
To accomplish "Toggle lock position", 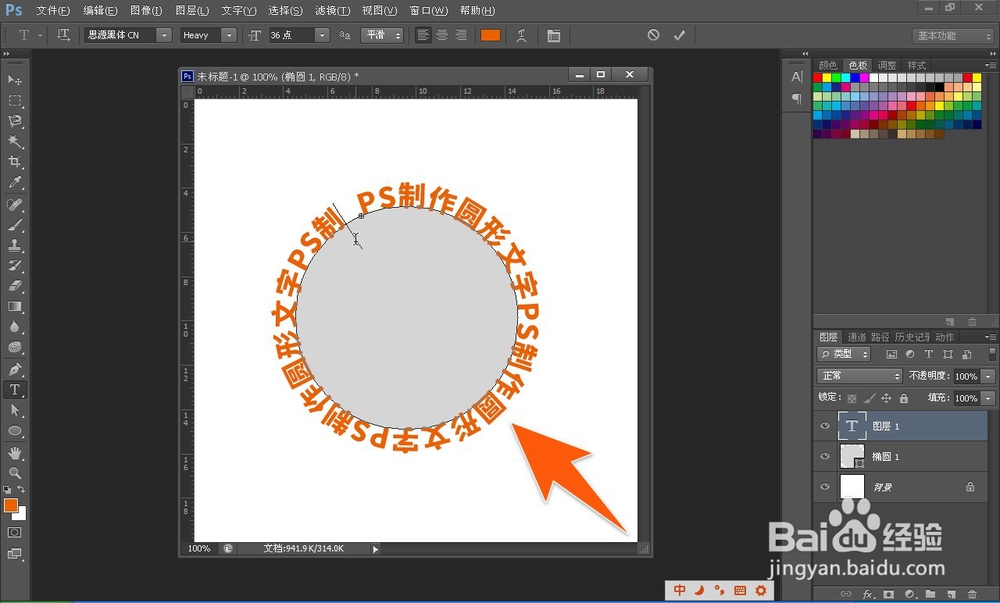I will pos(886,398).
